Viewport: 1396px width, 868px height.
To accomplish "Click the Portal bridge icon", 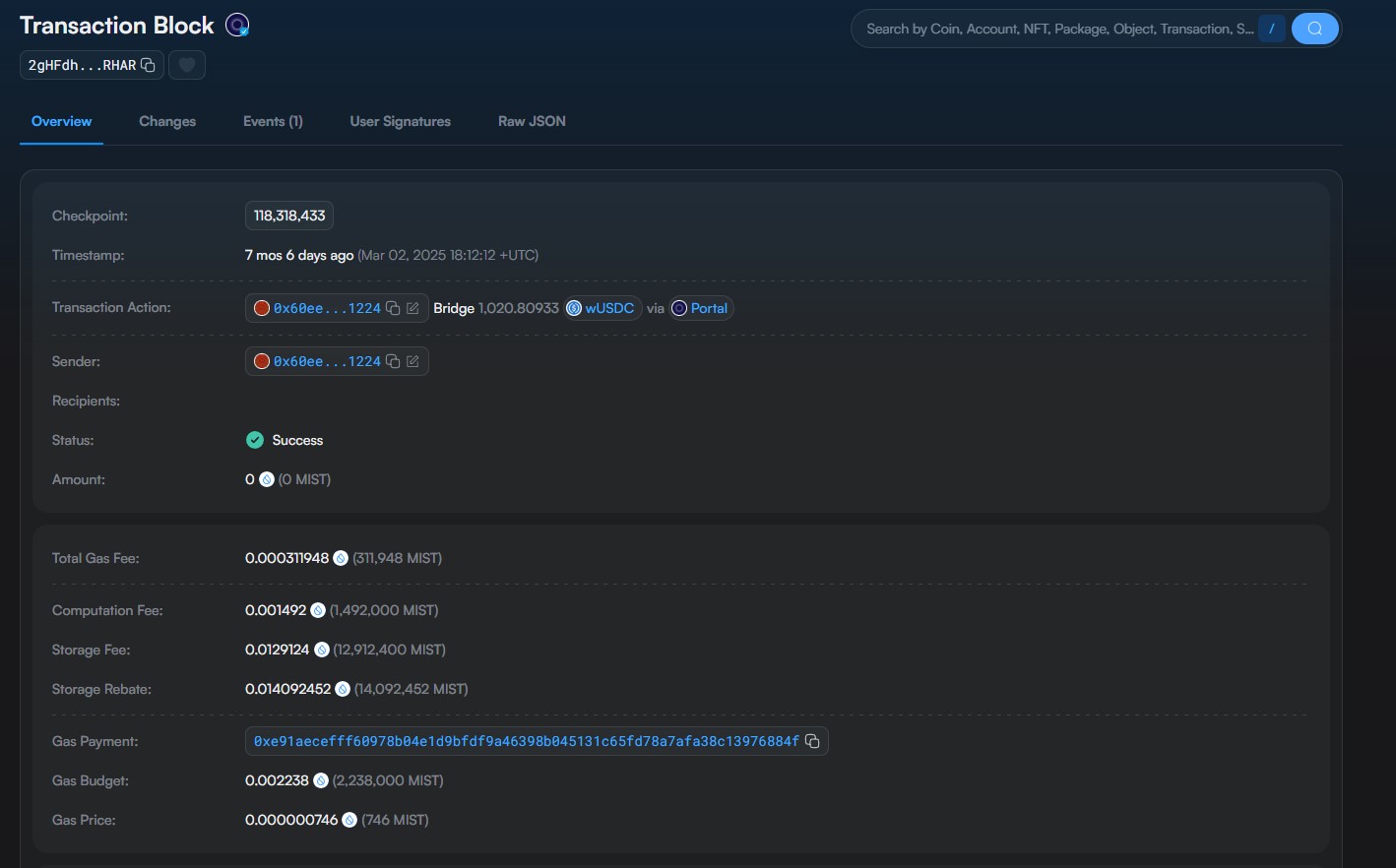I will (679, 308).
